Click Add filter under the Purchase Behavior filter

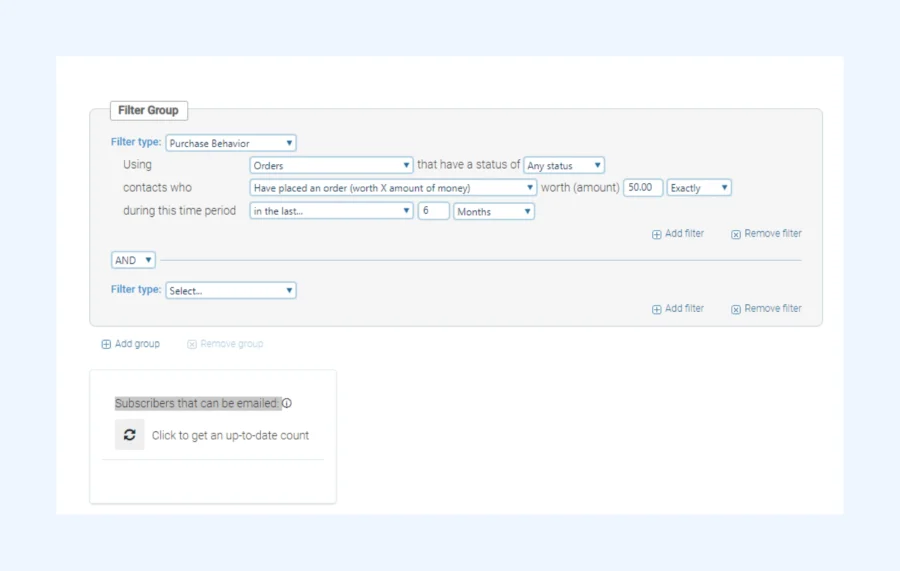[x=678, y=234]
